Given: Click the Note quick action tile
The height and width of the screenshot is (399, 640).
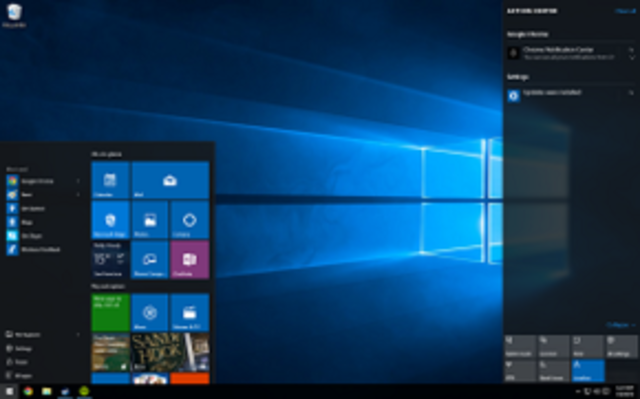Looking at the screenshot, I should [588, 346].
